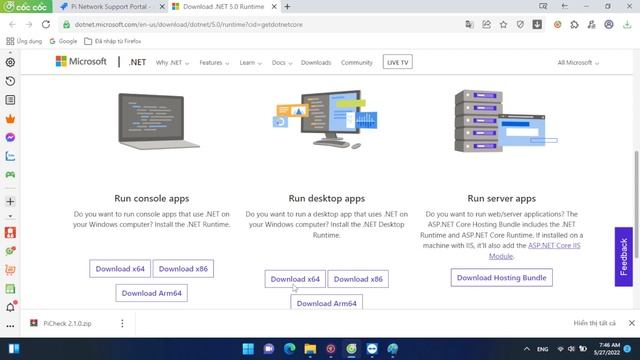Bookmark this page with star icon
Screen dimensions: 640x360
pos(503,24)
